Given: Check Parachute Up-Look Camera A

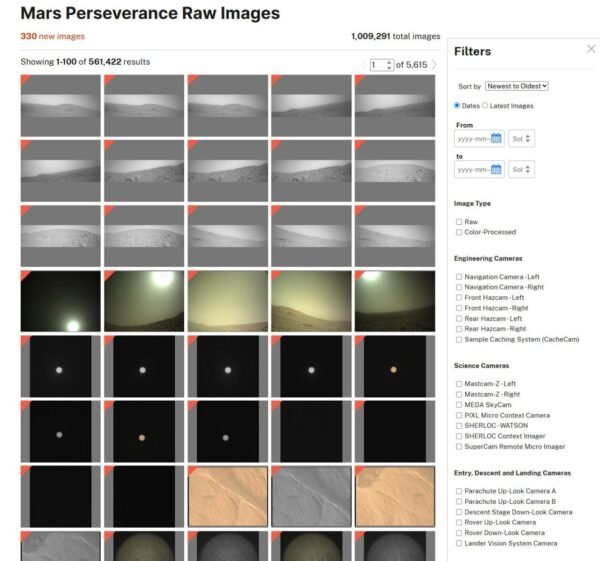Looking at the screenshot, I should pyautogui.click(x=459, y=491).
